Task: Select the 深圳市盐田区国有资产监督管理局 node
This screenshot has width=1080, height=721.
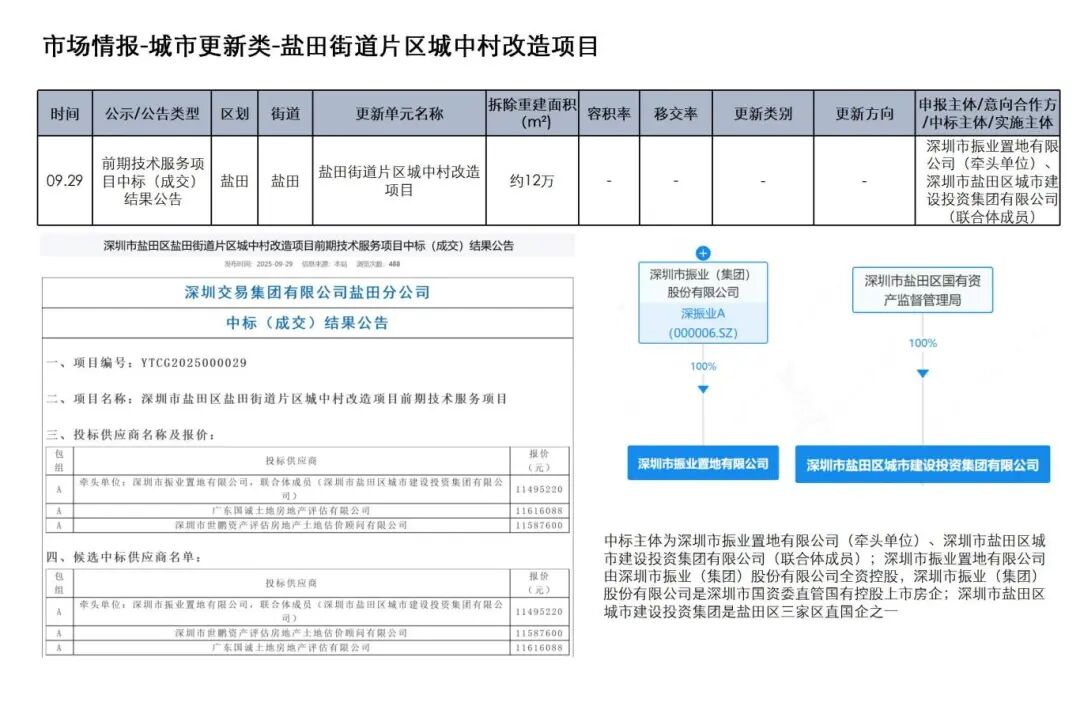Action: pyautogui.click(x=922, y=290)
